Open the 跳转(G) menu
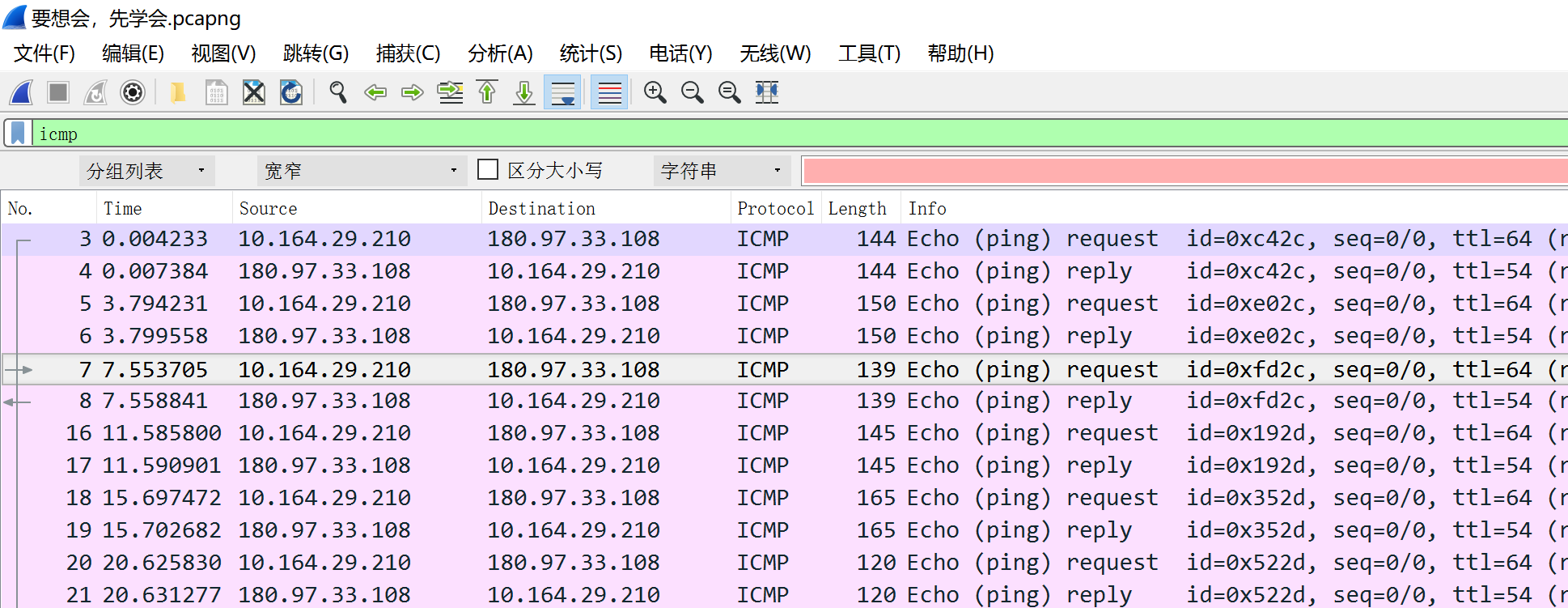Image resolution: width=1568 pixels, height=608 pixels. (316, 53)
